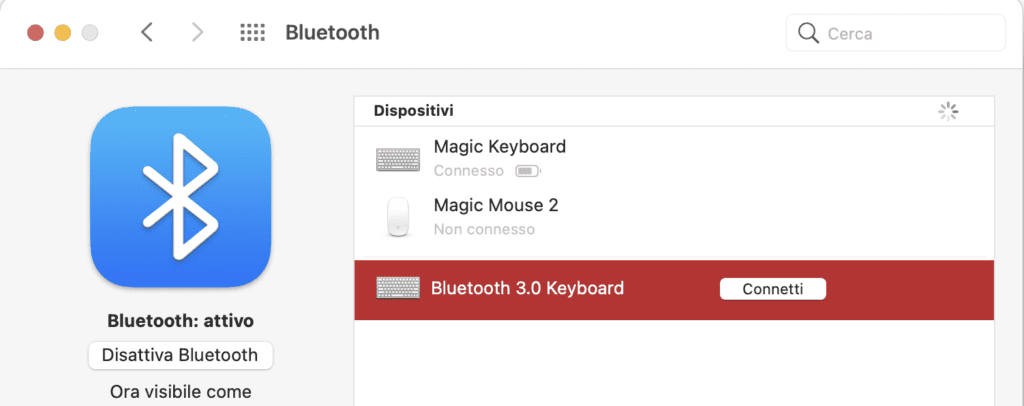Go forward using the right chevron arrow
This screenshot has height=406, width=1024.
click(x=197, y=32)
